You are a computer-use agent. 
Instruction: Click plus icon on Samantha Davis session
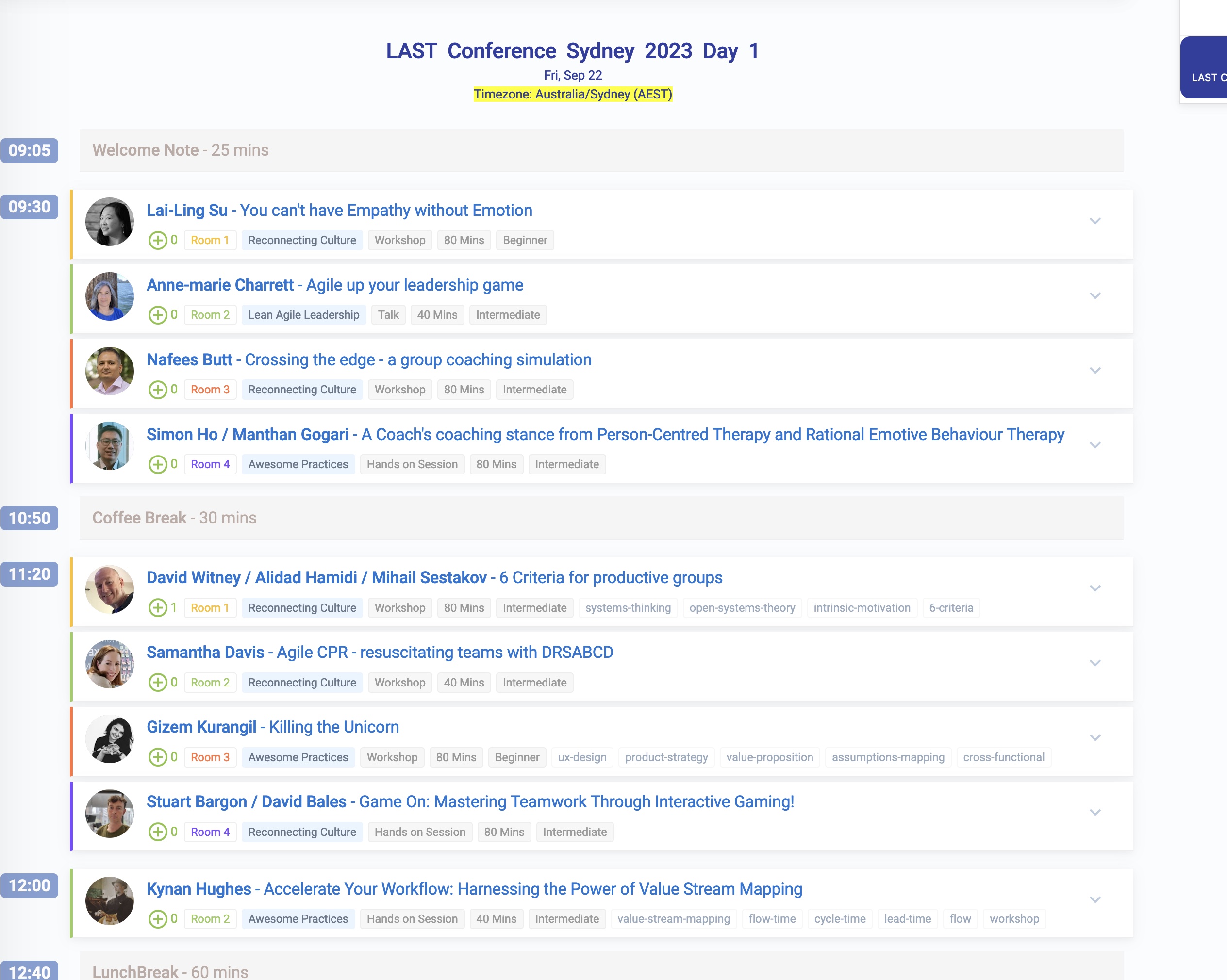click(158, 682)
